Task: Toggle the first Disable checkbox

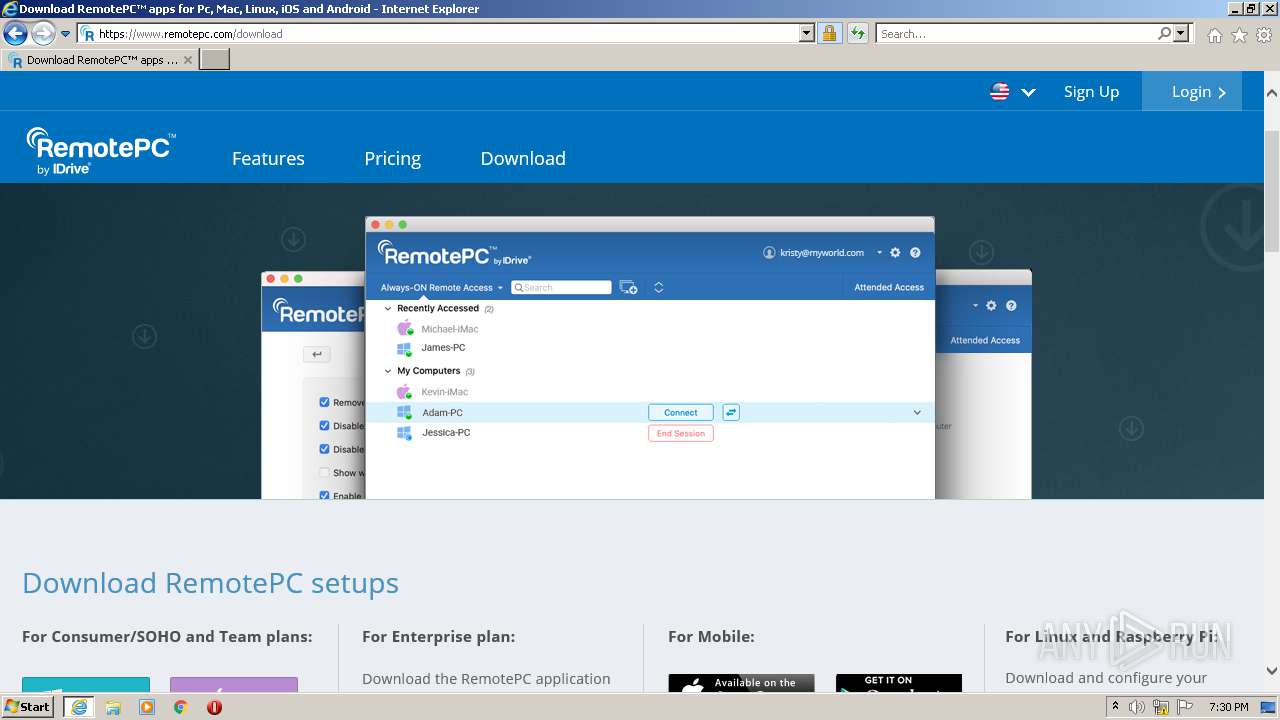Action: [324, 426]
